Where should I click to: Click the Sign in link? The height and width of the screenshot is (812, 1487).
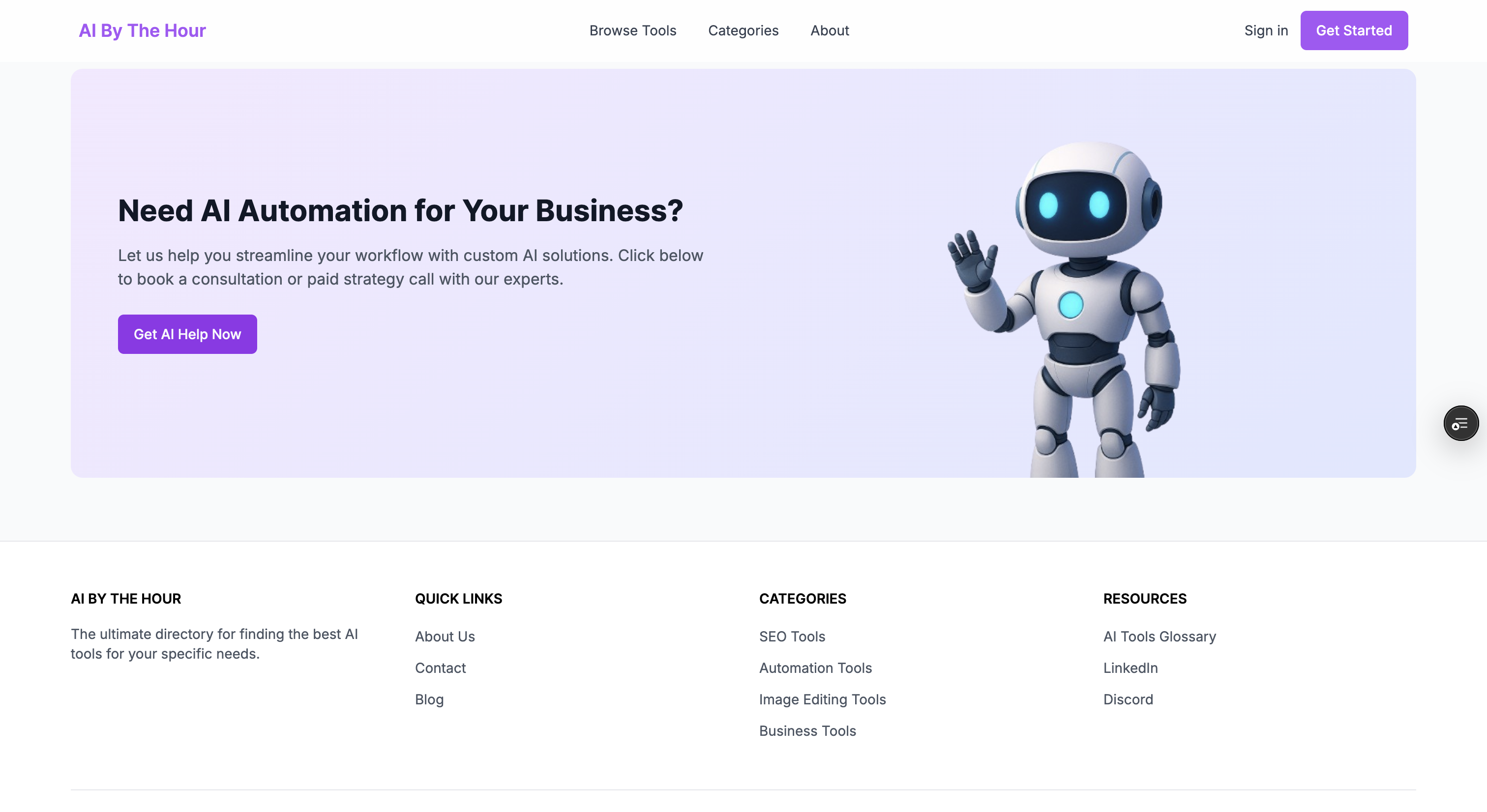(1265, 30)
